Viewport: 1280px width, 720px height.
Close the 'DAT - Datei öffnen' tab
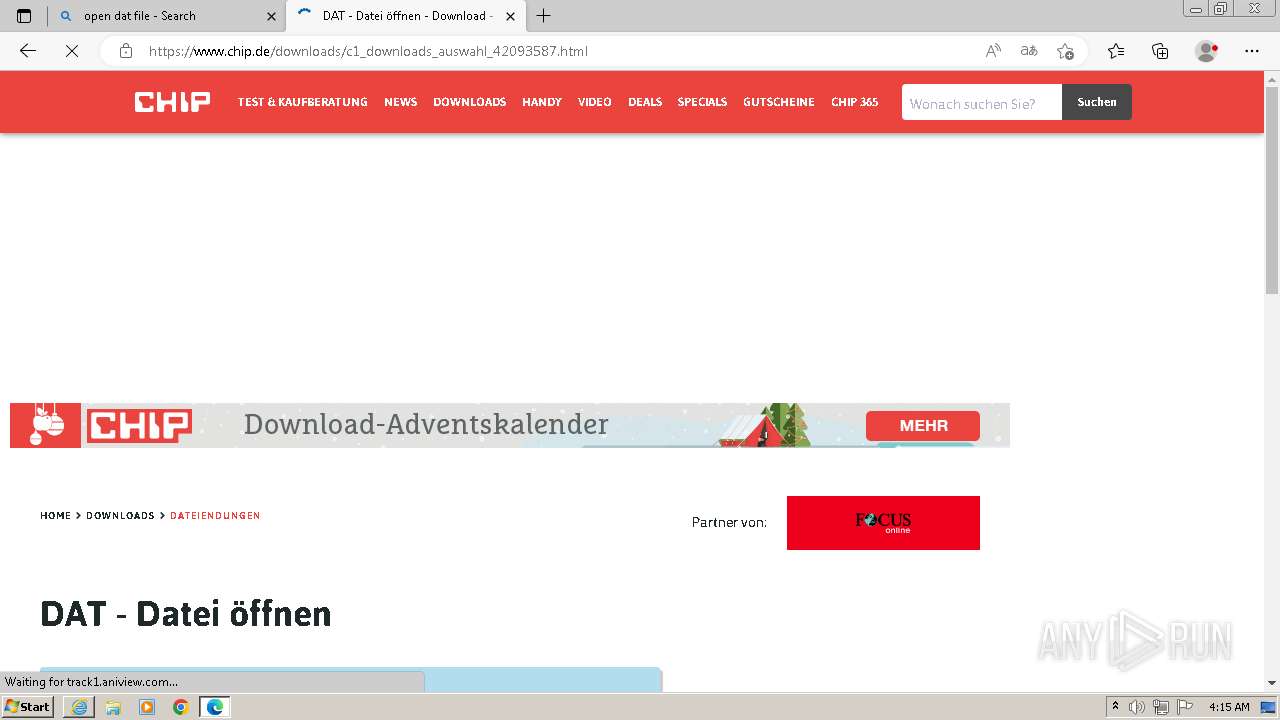click(x=510, y=16)
